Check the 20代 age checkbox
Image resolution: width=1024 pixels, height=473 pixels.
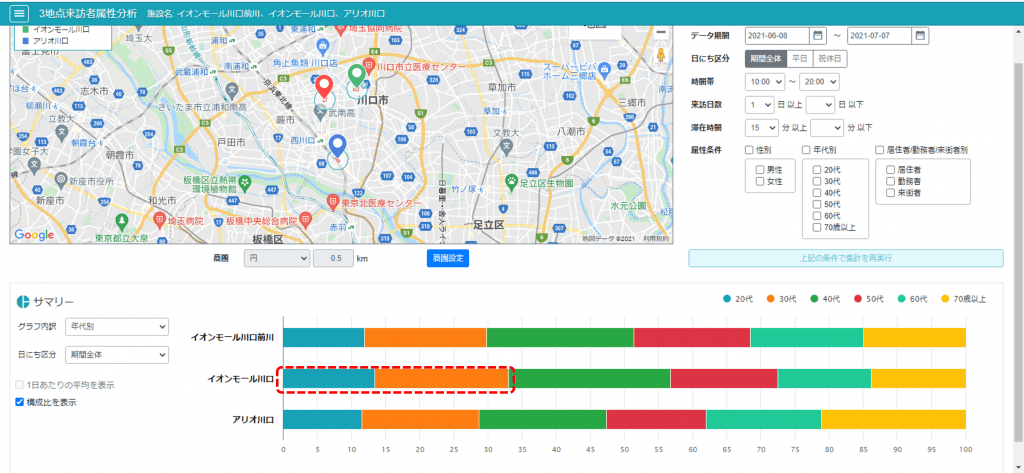[818, 170]
